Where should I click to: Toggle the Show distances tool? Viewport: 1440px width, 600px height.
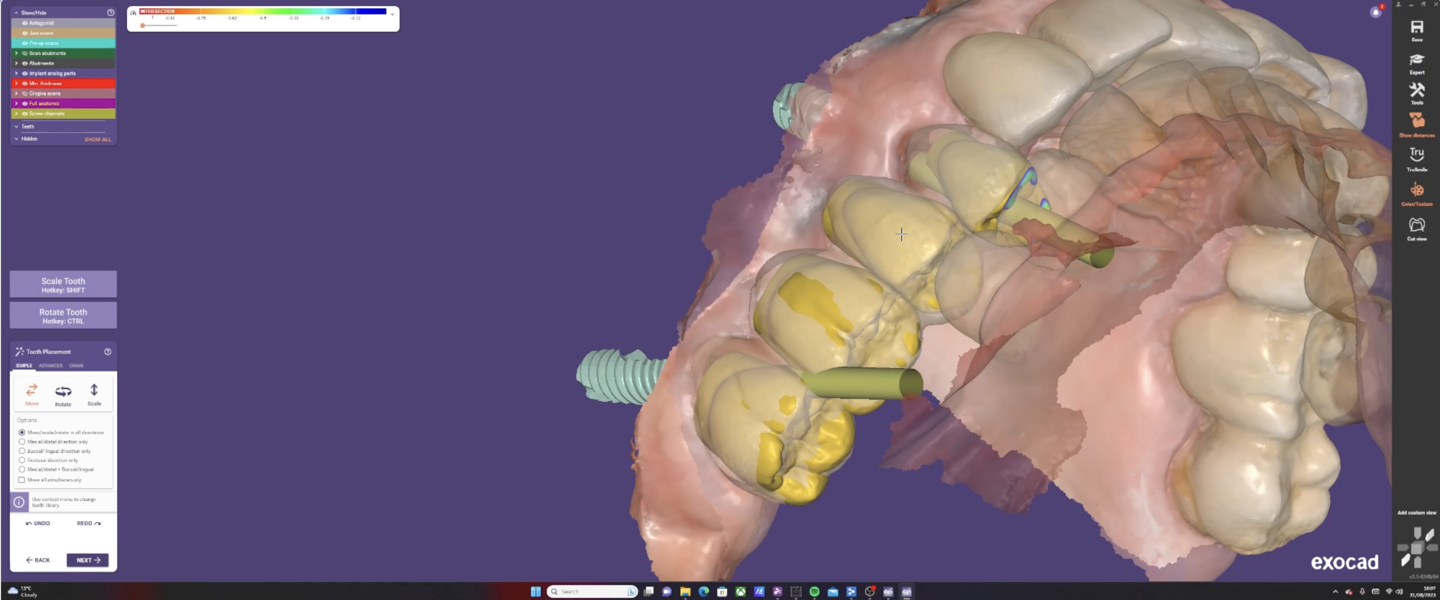click(1416, 122)
